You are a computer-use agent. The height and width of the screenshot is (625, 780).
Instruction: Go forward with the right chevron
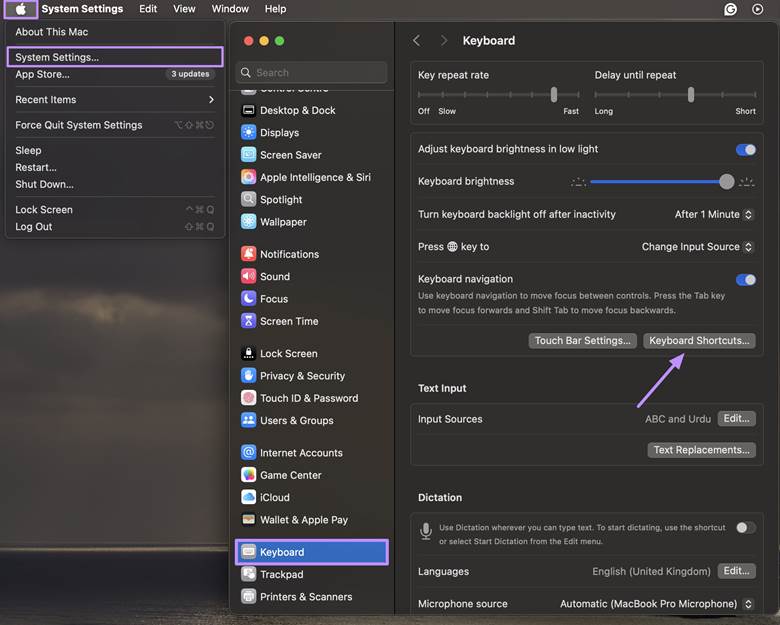point(444,41)
